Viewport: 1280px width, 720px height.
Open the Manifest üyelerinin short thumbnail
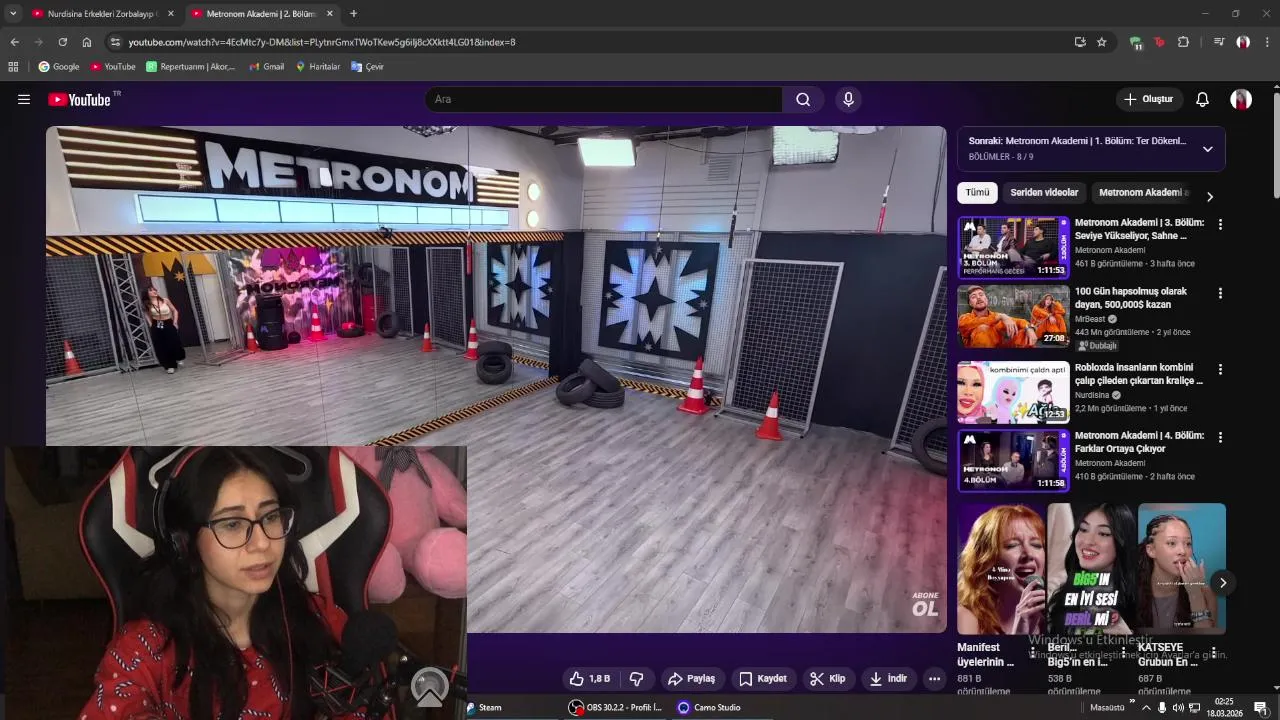click(1001, 569)
